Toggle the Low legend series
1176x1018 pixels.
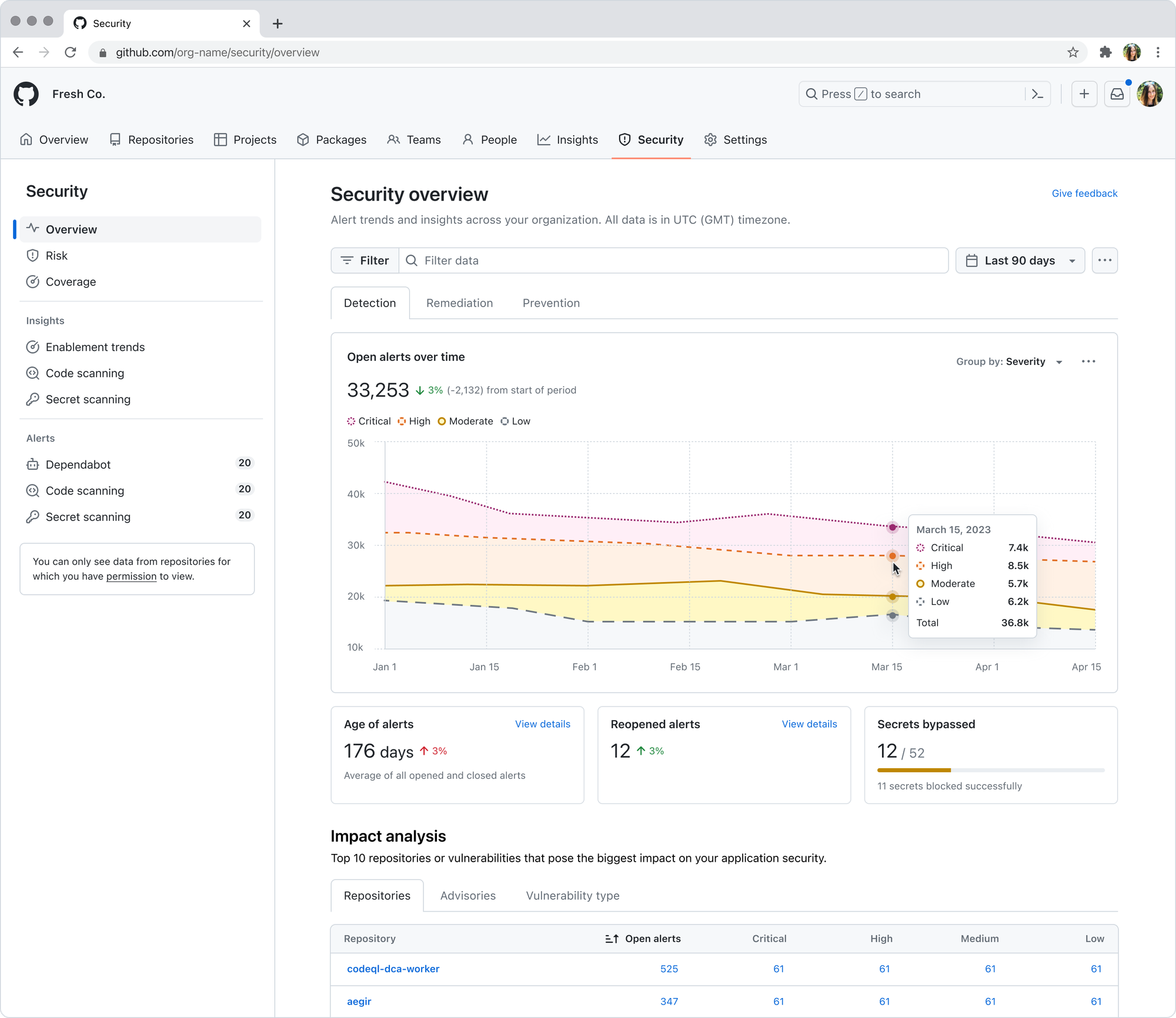[x=515, y=421]
